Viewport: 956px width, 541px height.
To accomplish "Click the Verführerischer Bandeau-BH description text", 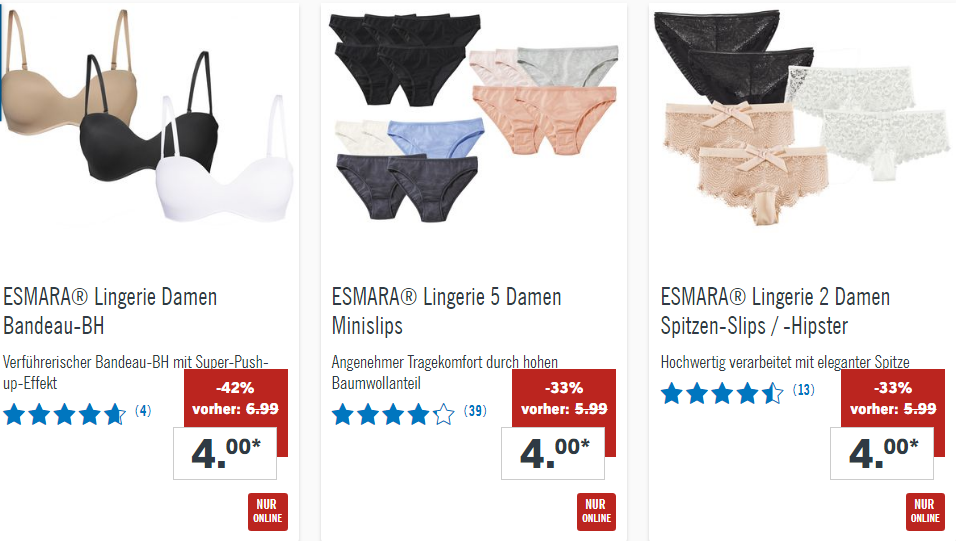I will pyautogui.click(x=135, y=373).
